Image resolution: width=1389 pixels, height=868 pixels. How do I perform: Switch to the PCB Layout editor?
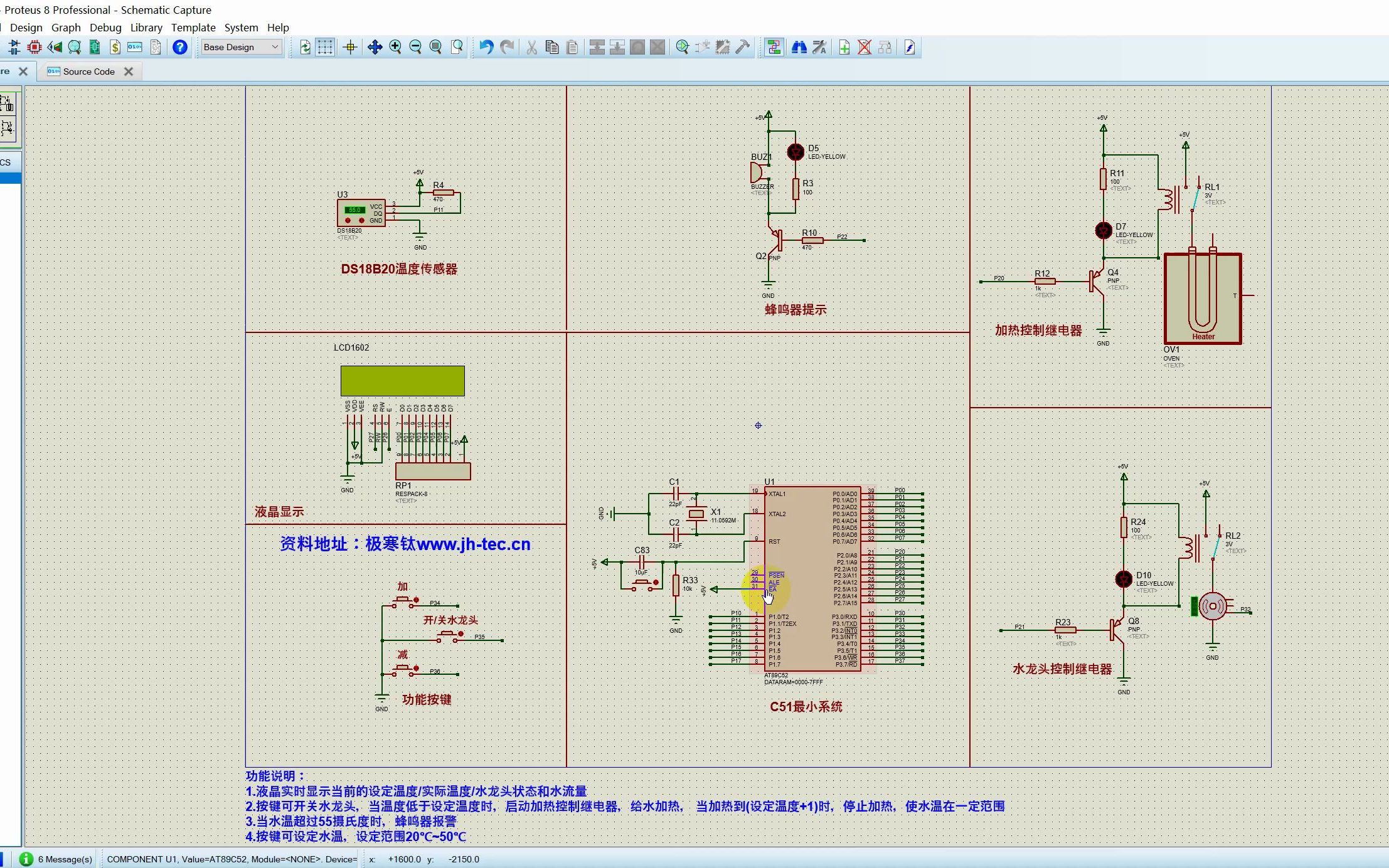click(35, 47)
